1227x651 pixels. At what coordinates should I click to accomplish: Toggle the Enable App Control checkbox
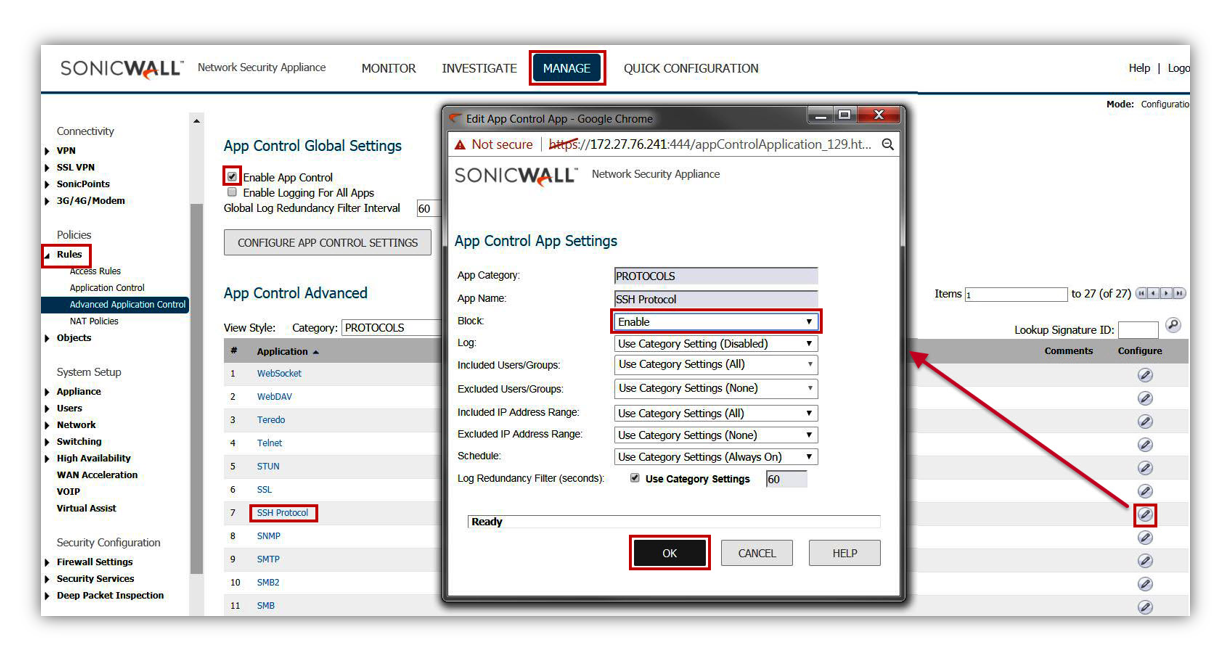[232, 177]
